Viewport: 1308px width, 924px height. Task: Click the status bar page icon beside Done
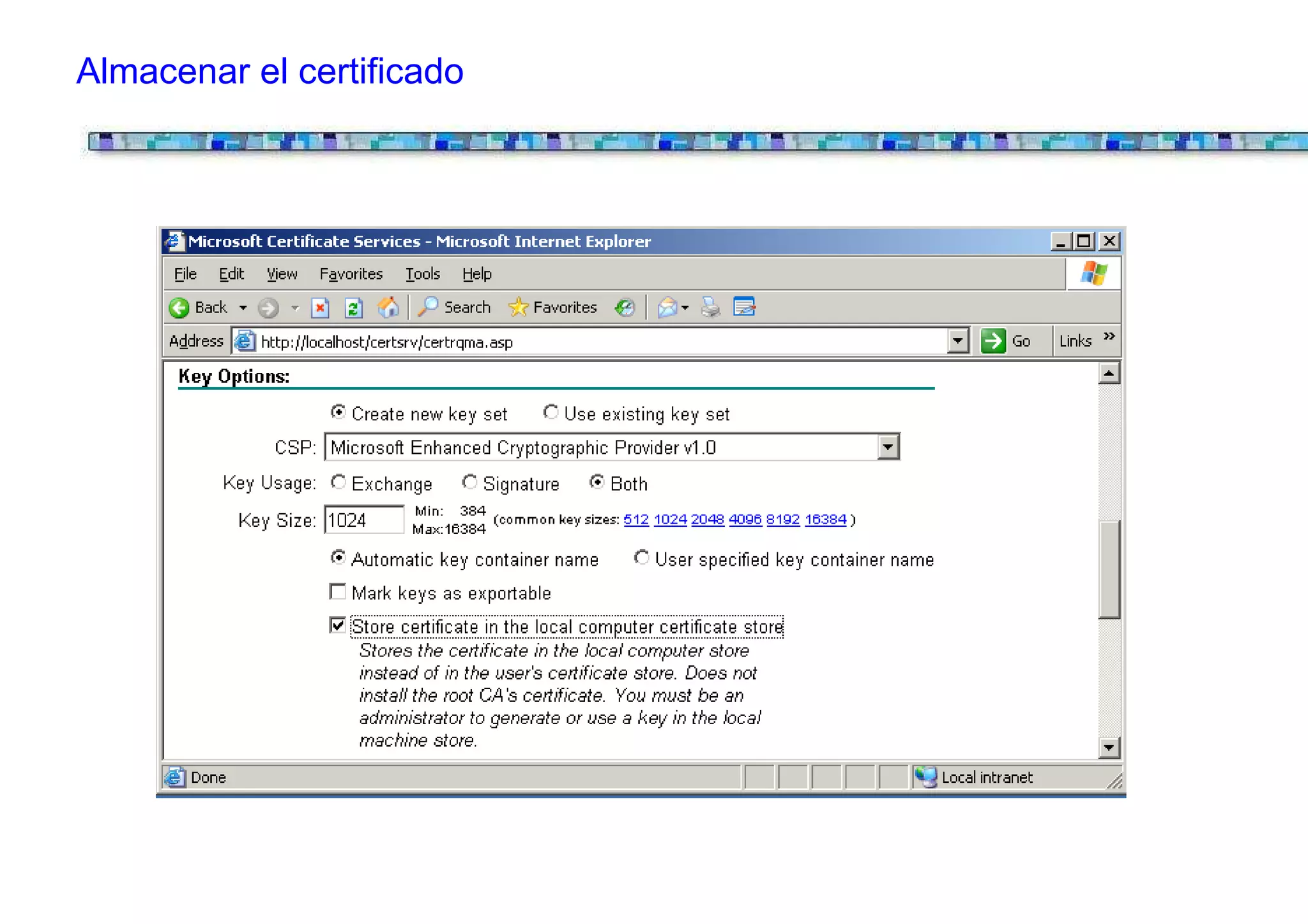coord(174,777)
